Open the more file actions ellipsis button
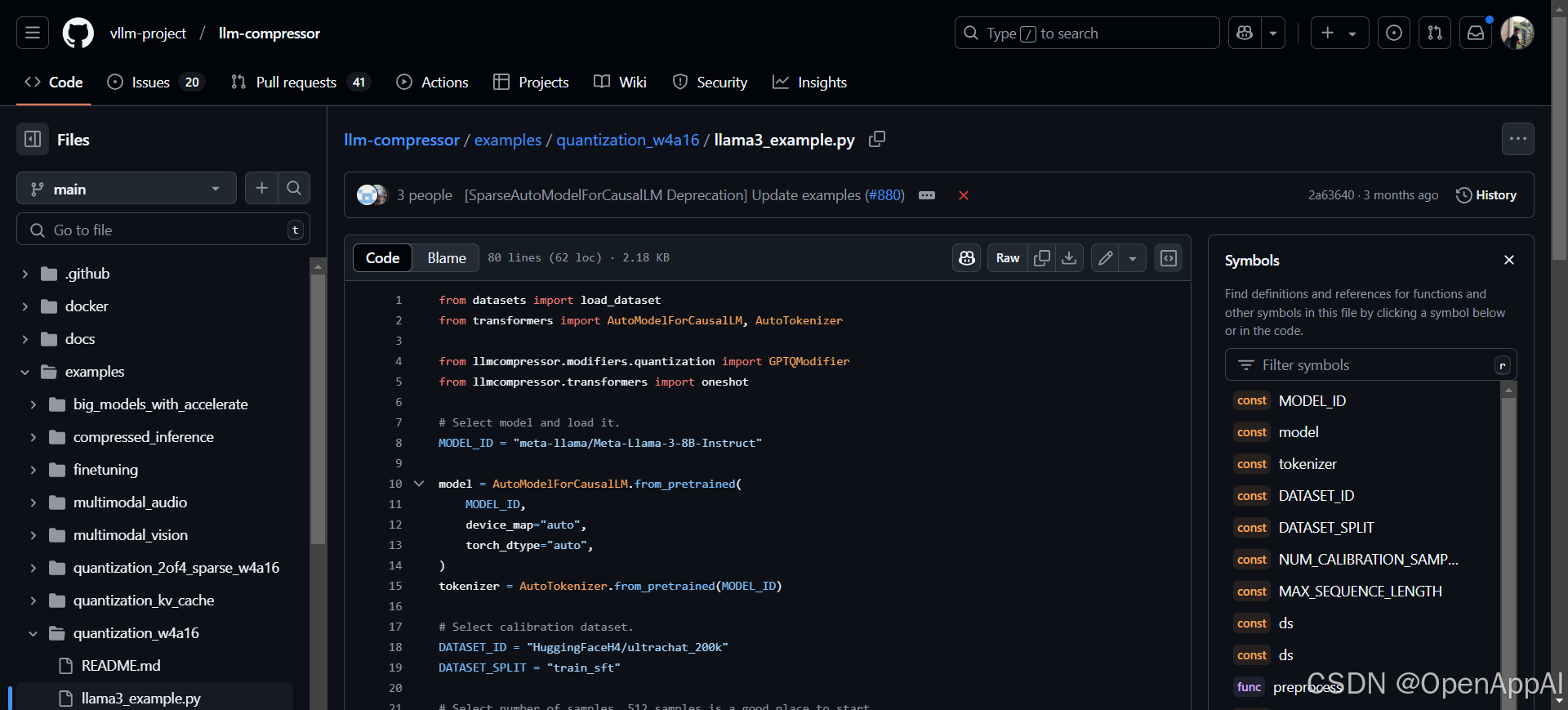 (1518, 139)
